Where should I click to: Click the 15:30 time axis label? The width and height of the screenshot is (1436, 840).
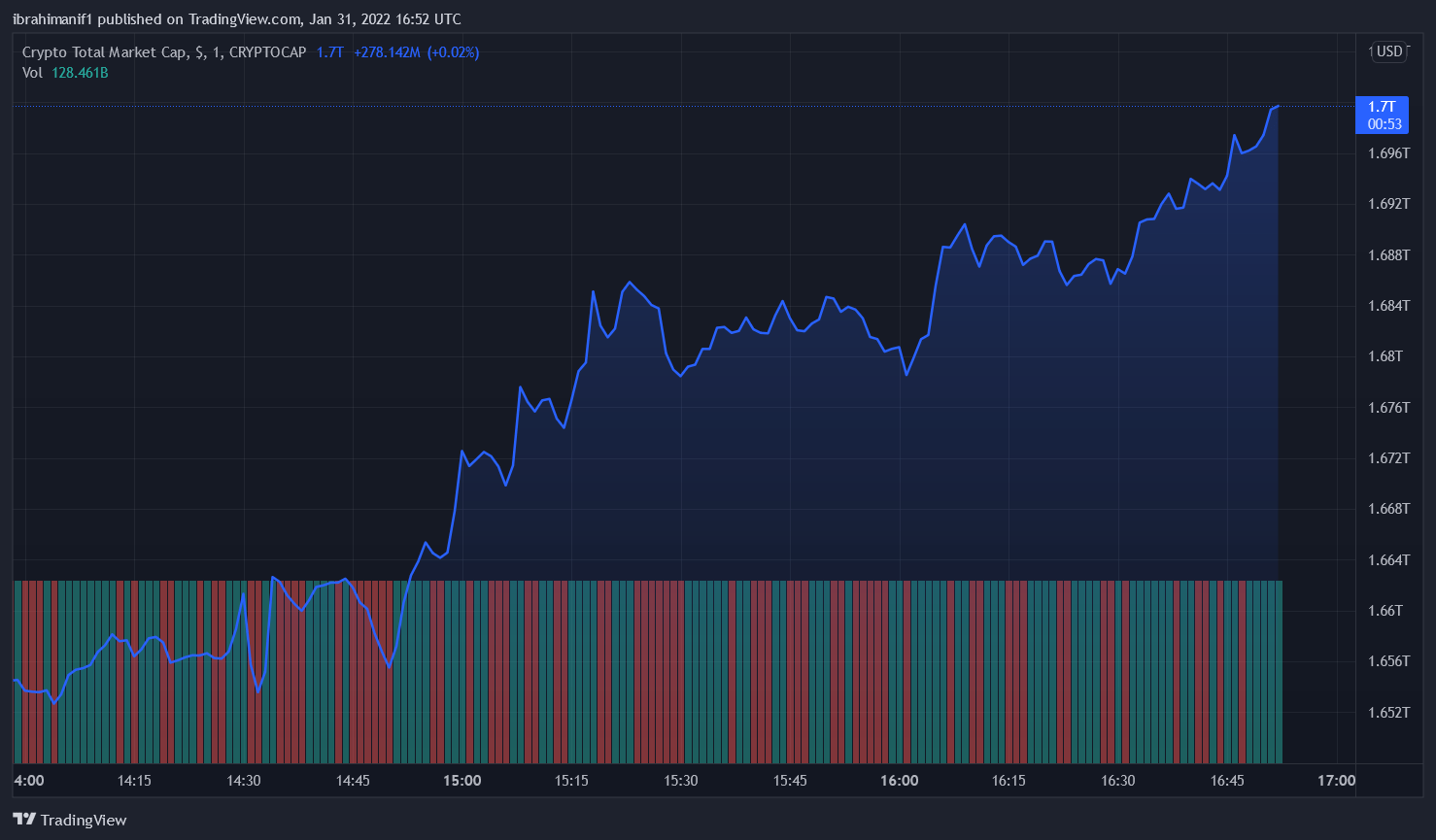[x=681, y=781]
